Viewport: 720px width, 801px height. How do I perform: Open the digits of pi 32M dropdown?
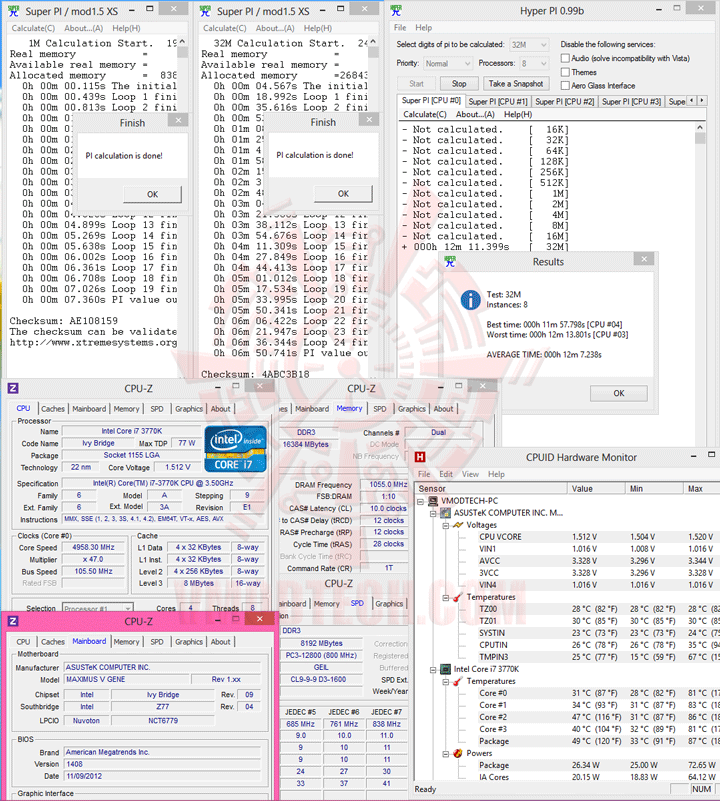[x=529, y=45]
